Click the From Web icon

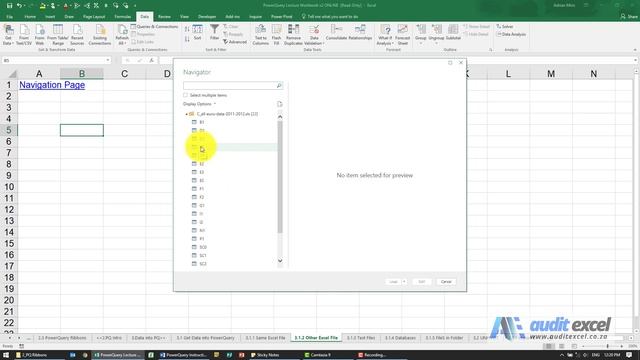click(x=40, y=34)
